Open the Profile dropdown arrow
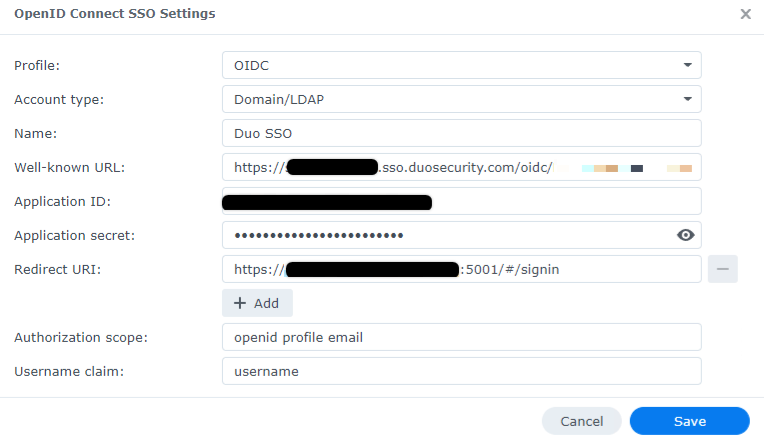 point(688,65)
